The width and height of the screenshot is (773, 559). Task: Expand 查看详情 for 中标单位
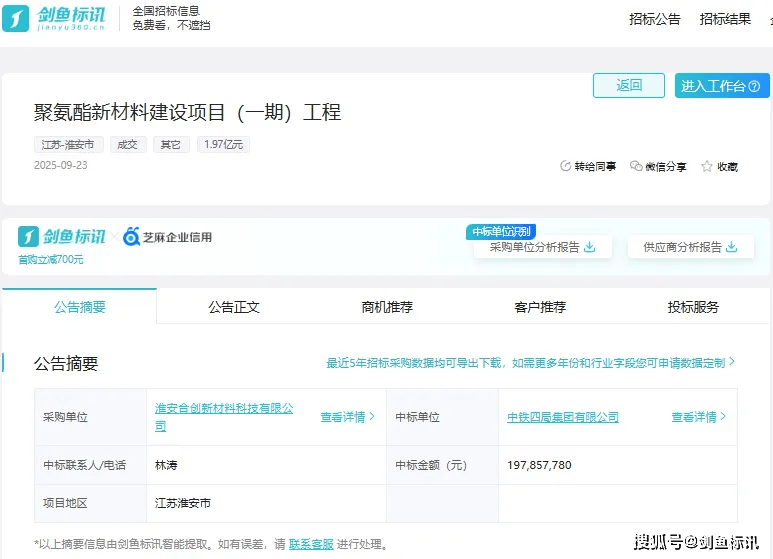coord(699,417)
